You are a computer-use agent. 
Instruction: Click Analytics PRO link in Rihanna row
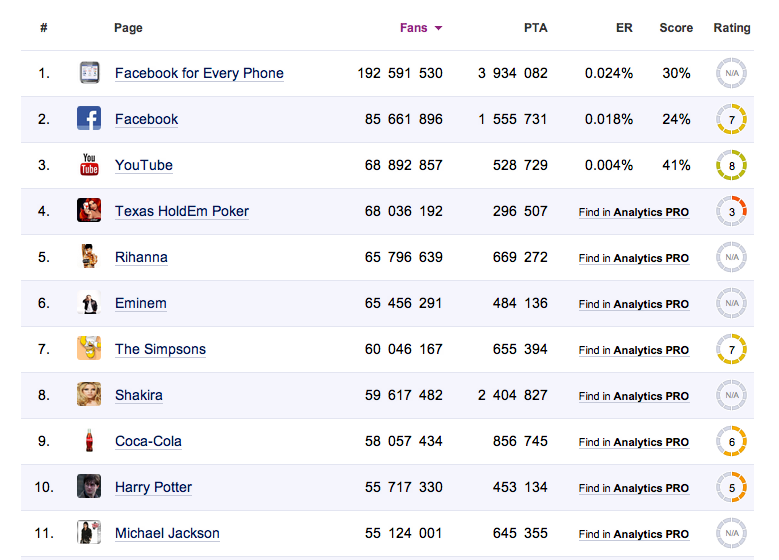click(x=650, y=258)
